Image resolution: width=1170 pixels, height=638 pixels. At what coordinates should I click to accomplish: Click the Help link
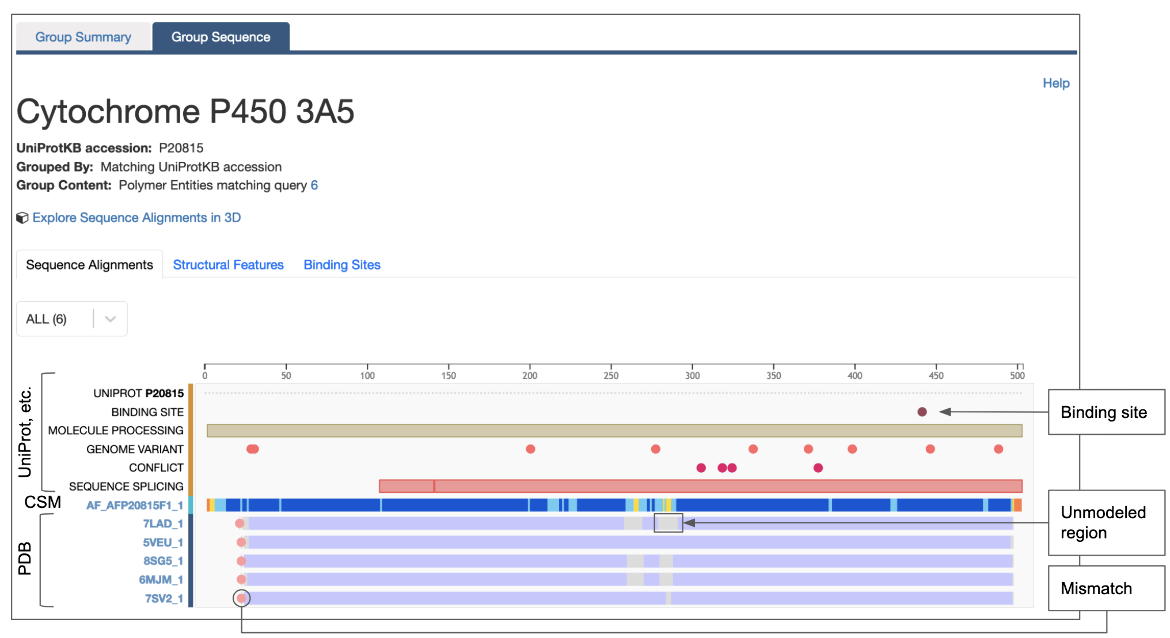click(x=1056, y=83)
